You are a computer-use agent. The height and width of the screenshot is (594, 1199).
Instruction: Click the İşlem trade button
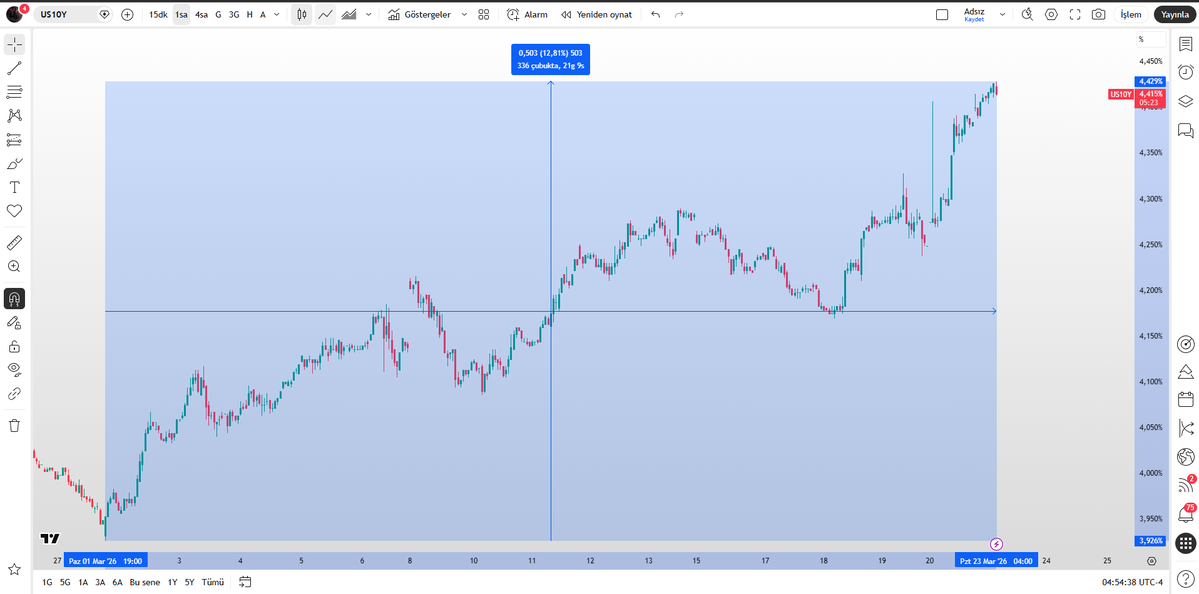1131,15
